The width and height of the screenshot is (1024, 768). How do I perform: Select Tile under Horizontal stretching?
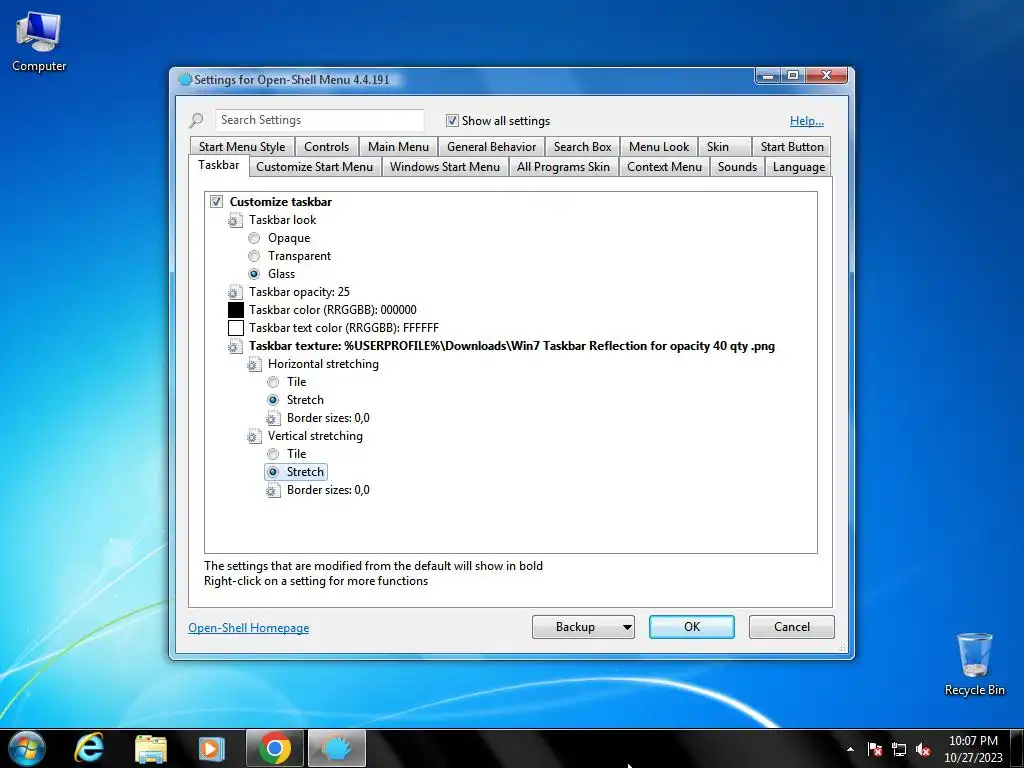tap(273, 382)
